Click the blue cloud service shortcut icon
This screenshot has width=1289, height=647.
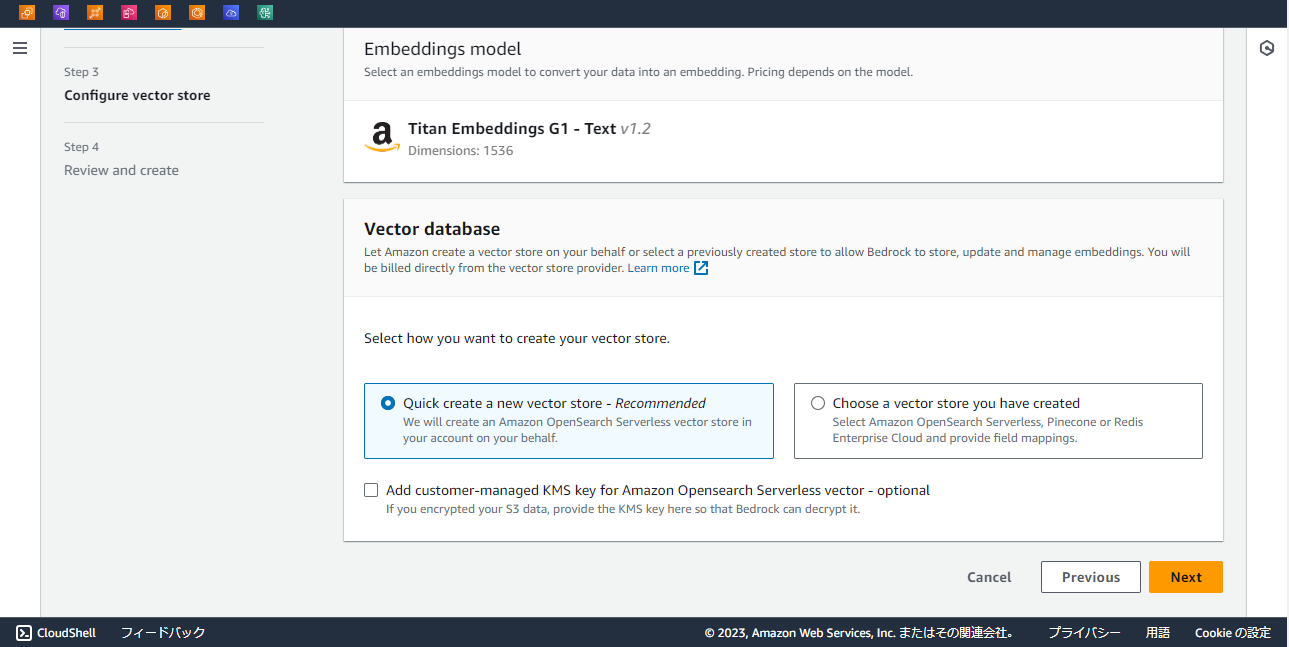click(x=231, y=13)
